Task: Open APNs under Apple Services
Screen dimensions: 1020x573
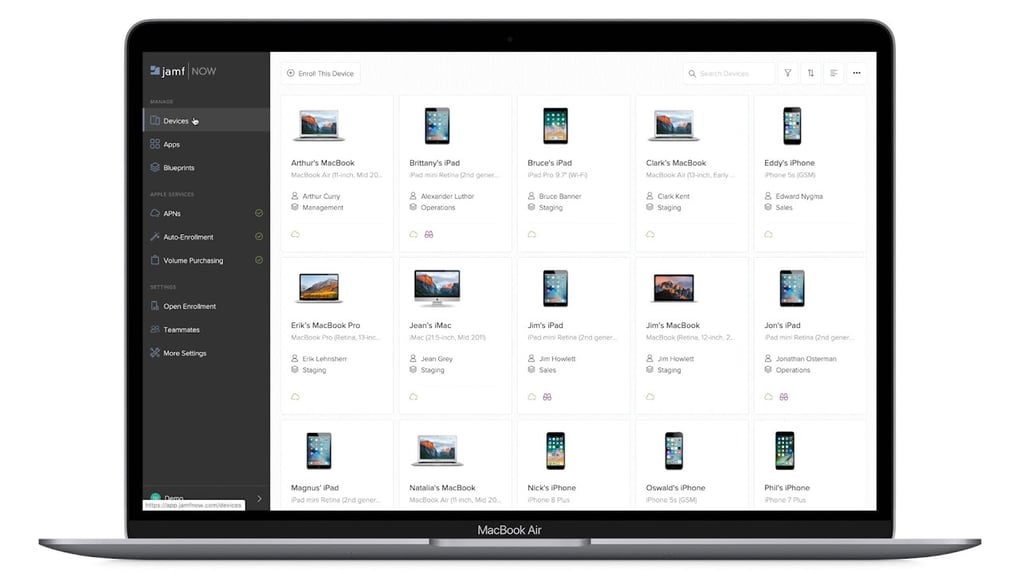Action: pyautogui.click(x=206, y=213)
